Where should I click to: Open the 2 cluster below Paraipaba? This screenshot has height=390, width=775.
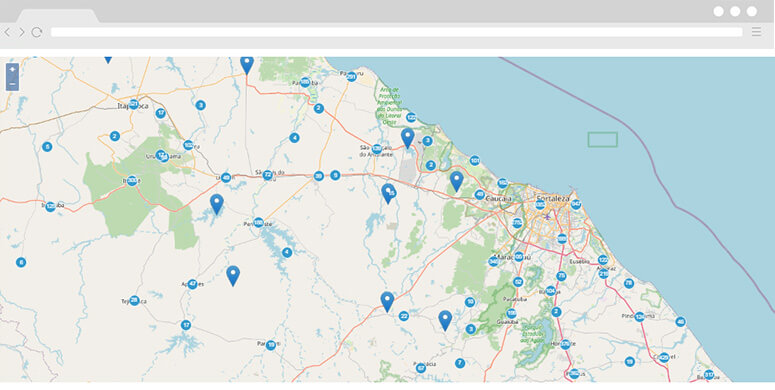[x=319, y=108]
